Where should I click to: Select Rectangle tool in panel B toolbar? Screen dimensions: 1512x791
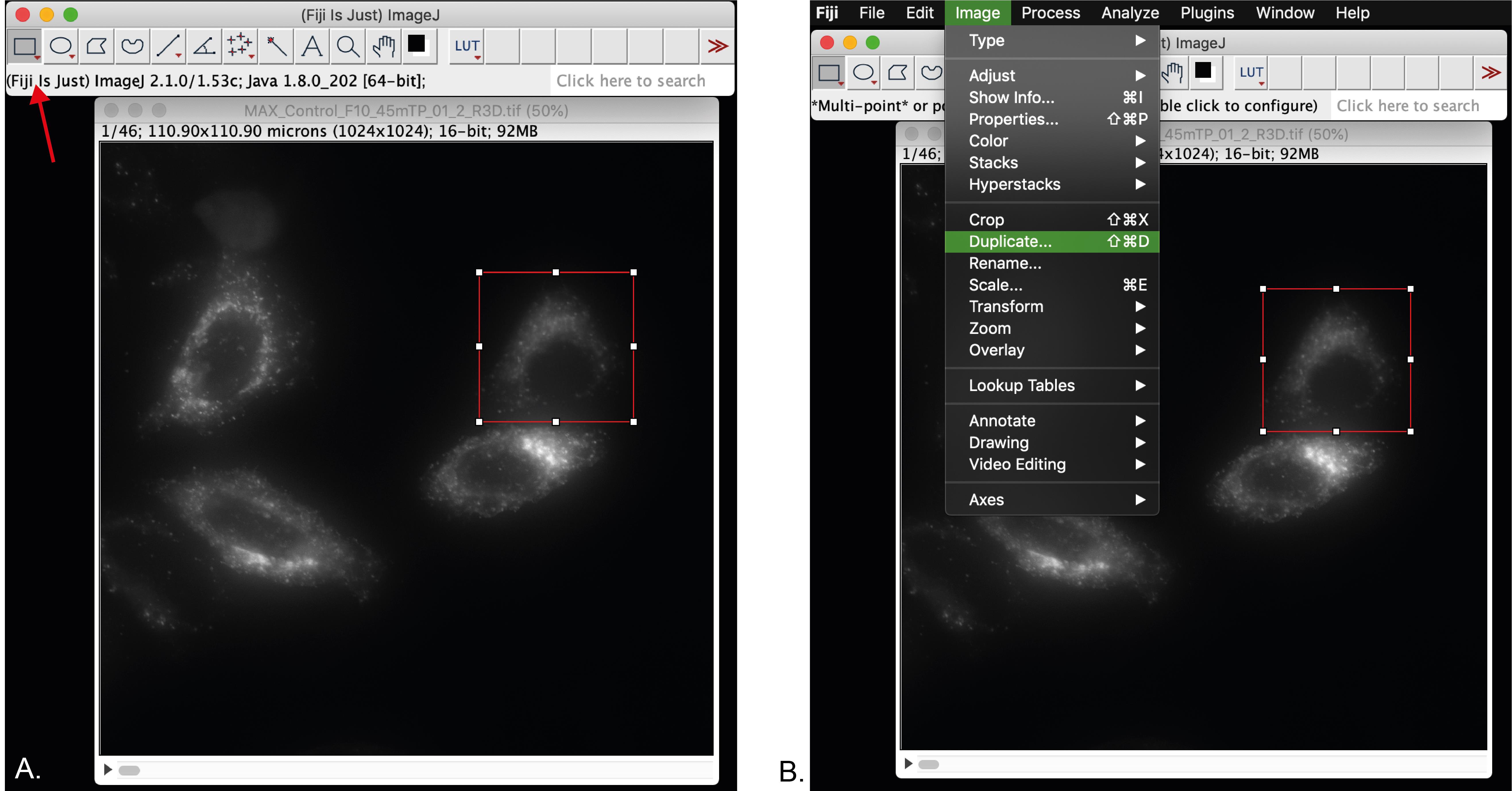(x=829, y=73)
